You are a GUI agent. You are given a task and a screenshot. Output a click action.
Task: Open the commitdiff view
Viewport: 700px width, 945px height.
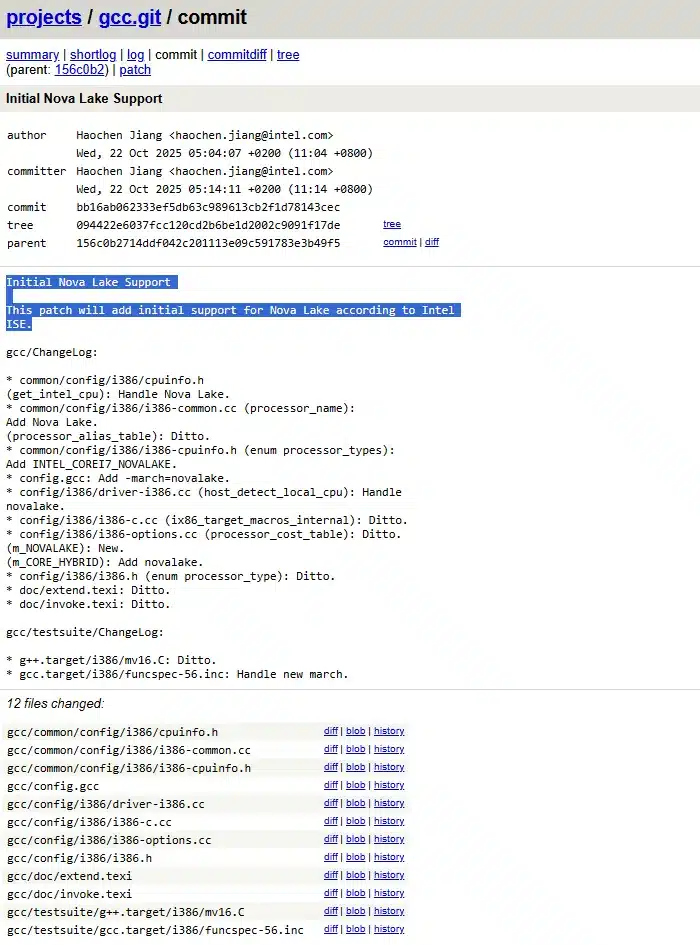click(237, 55)
